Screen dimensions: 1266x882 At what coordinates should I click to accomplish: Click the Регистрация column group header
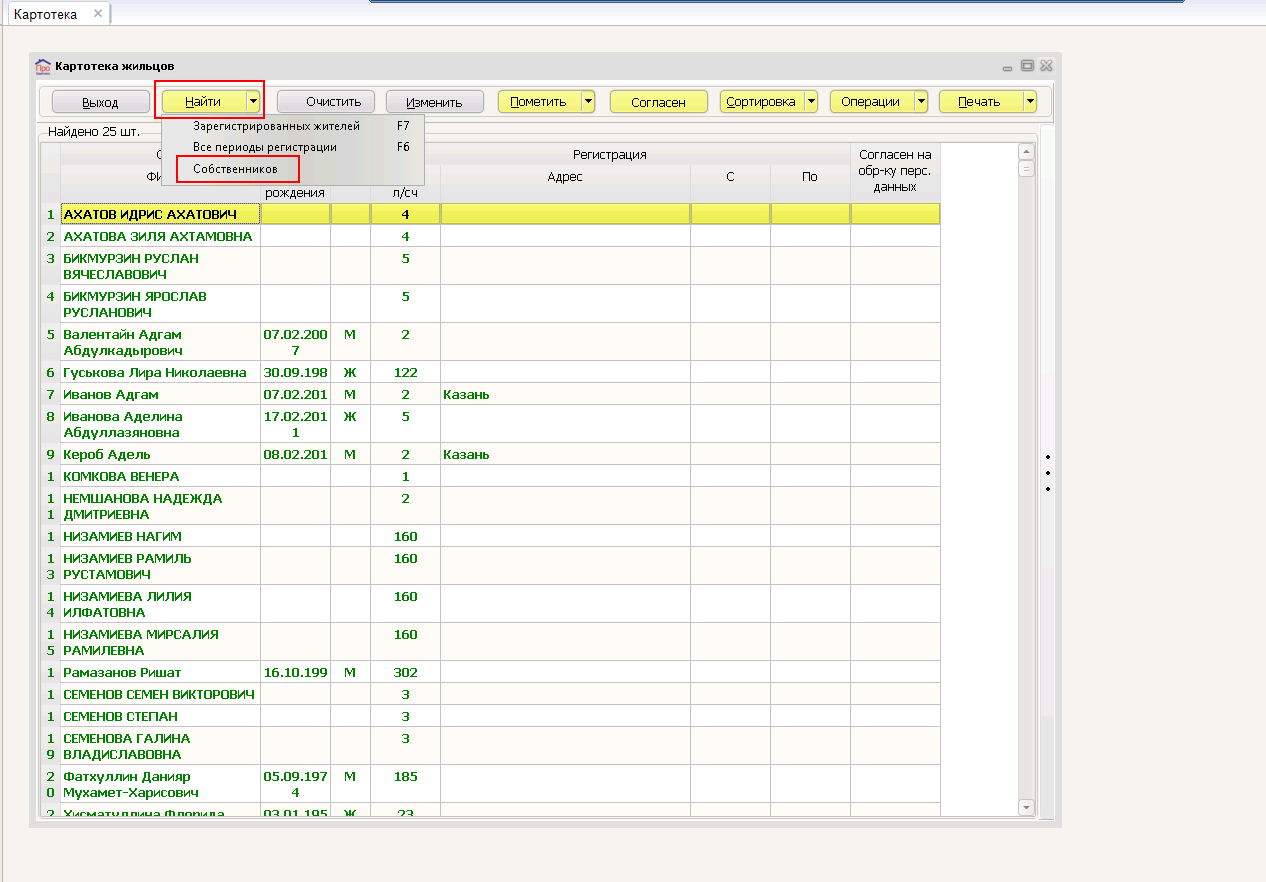coord(610,154)
